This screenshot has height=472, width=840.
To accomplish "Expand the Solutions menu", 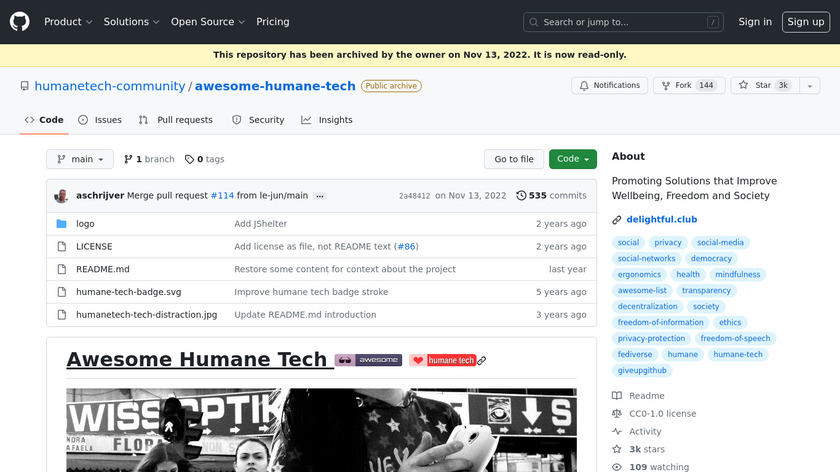I will click(131, 22).
